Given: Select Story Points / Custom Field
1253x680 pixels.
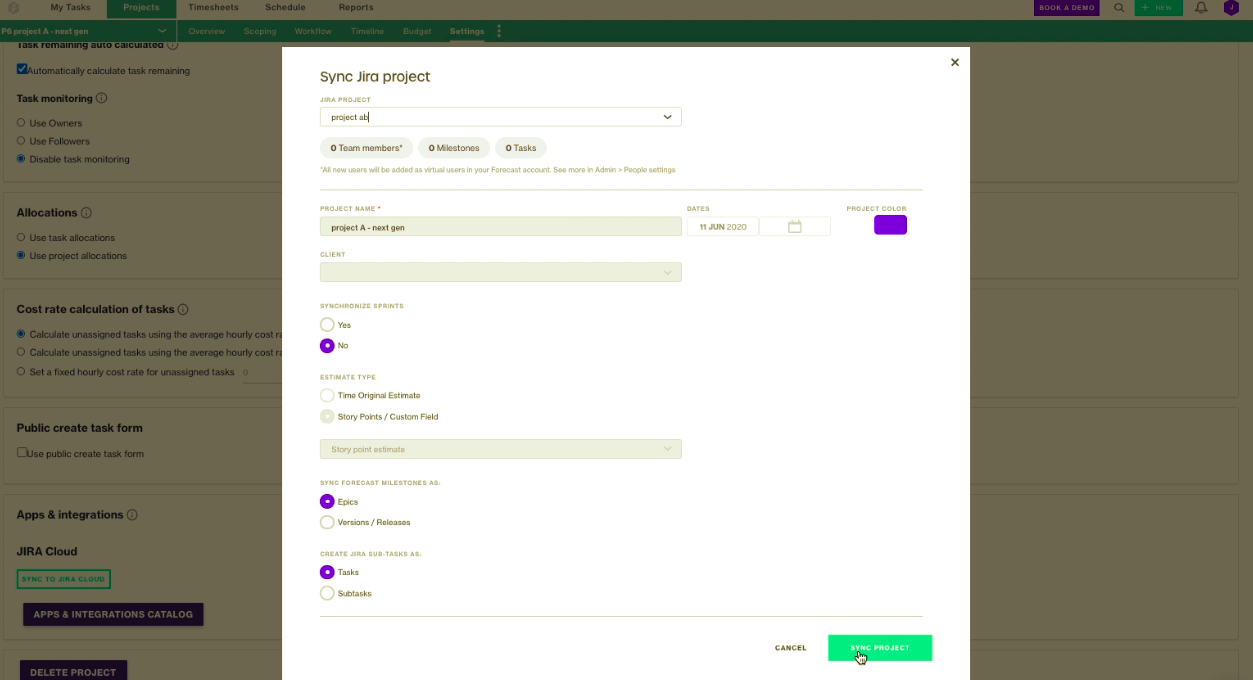Looking at the screenshot, I should coord(327,417).
